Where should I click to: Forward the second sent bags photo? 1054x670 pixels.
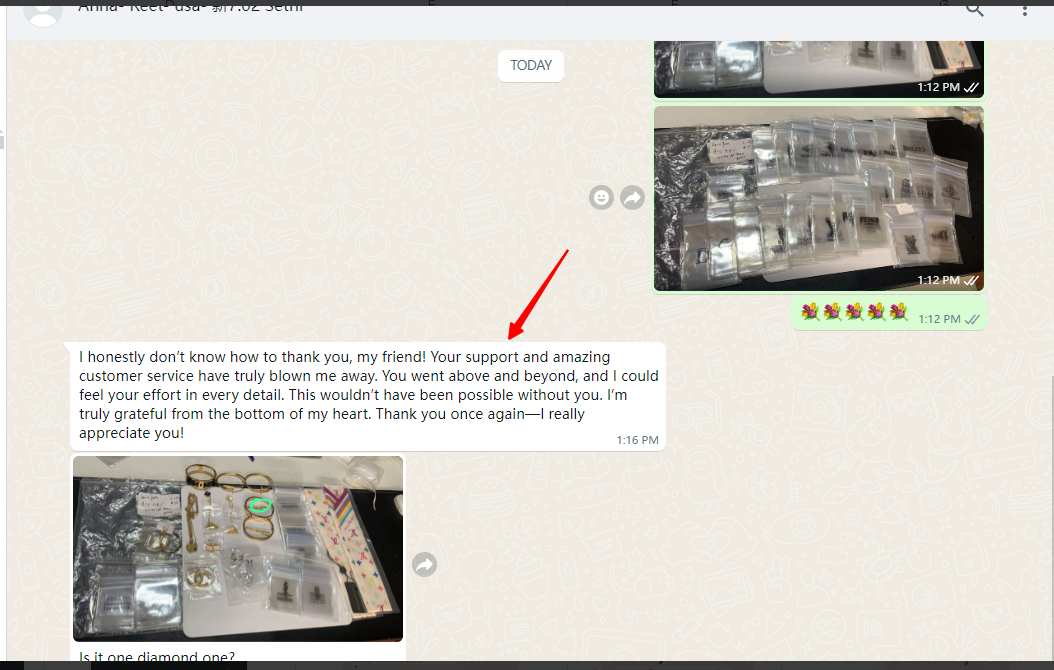click(632, 198)
